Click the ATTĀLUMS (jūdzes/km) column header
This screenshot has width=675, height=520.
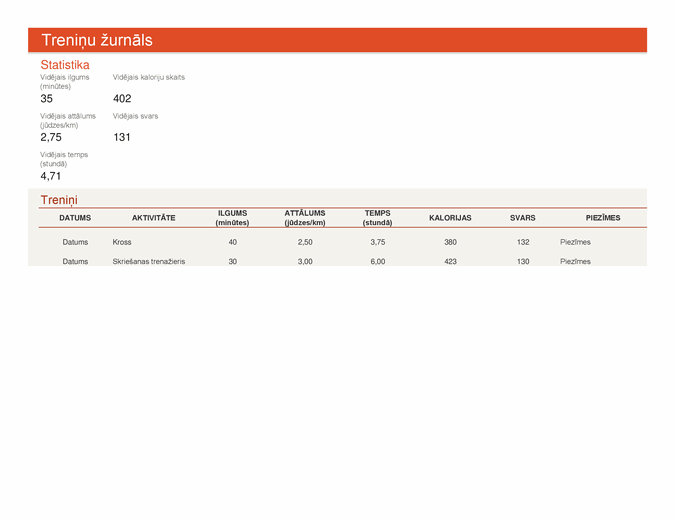(x=305, y=218)
